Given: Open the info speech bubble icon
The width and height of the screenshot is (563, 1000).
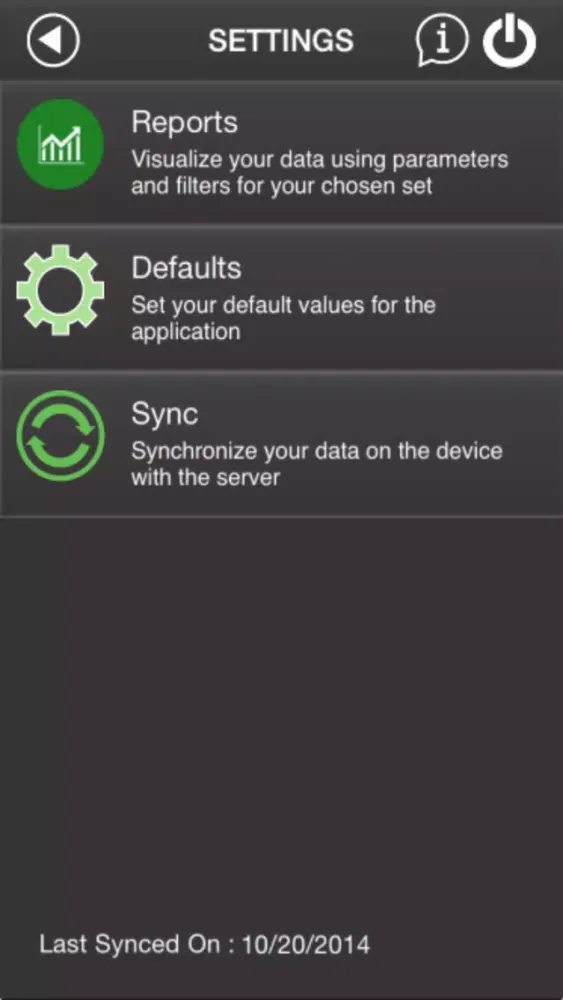Looking at the screenshot, I should point(442,40).
